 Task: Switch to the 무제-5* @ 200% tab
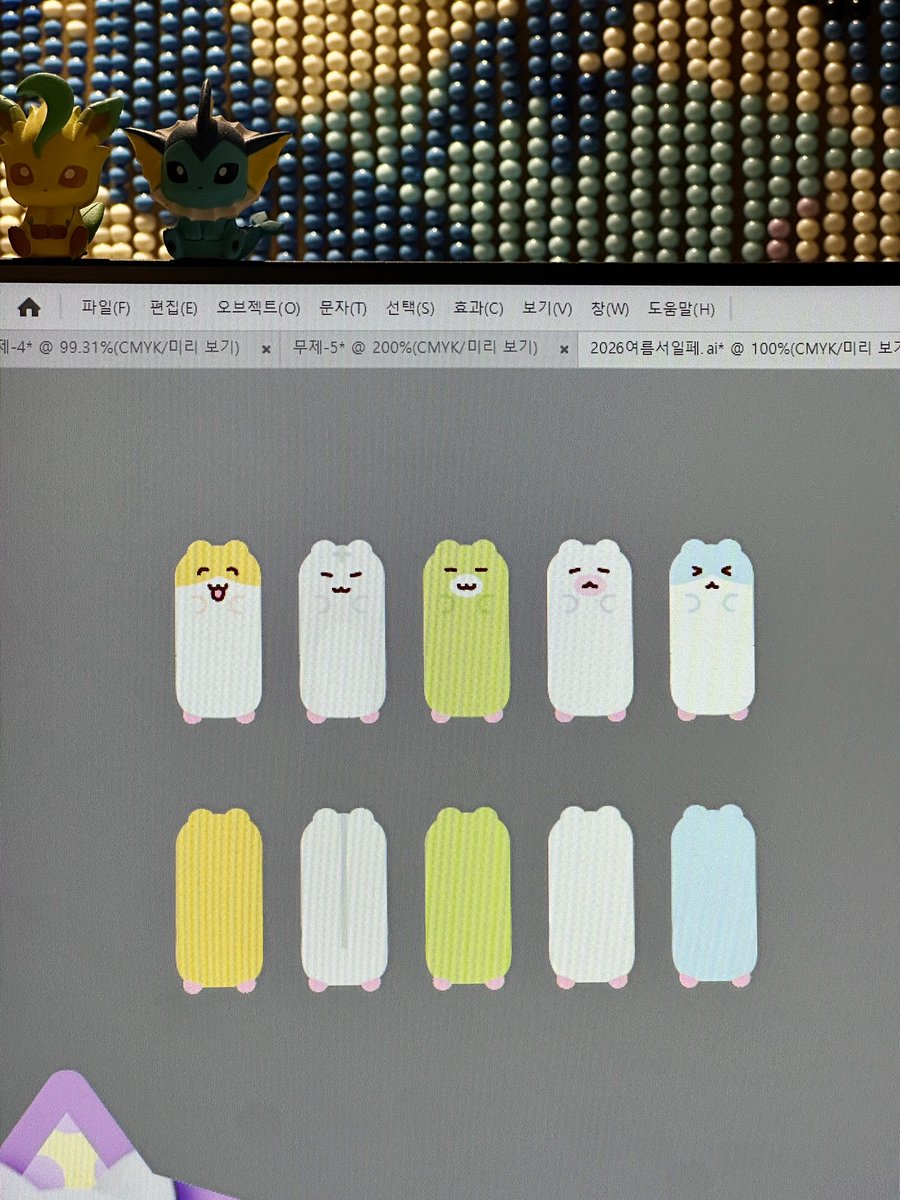coord(416,348)
